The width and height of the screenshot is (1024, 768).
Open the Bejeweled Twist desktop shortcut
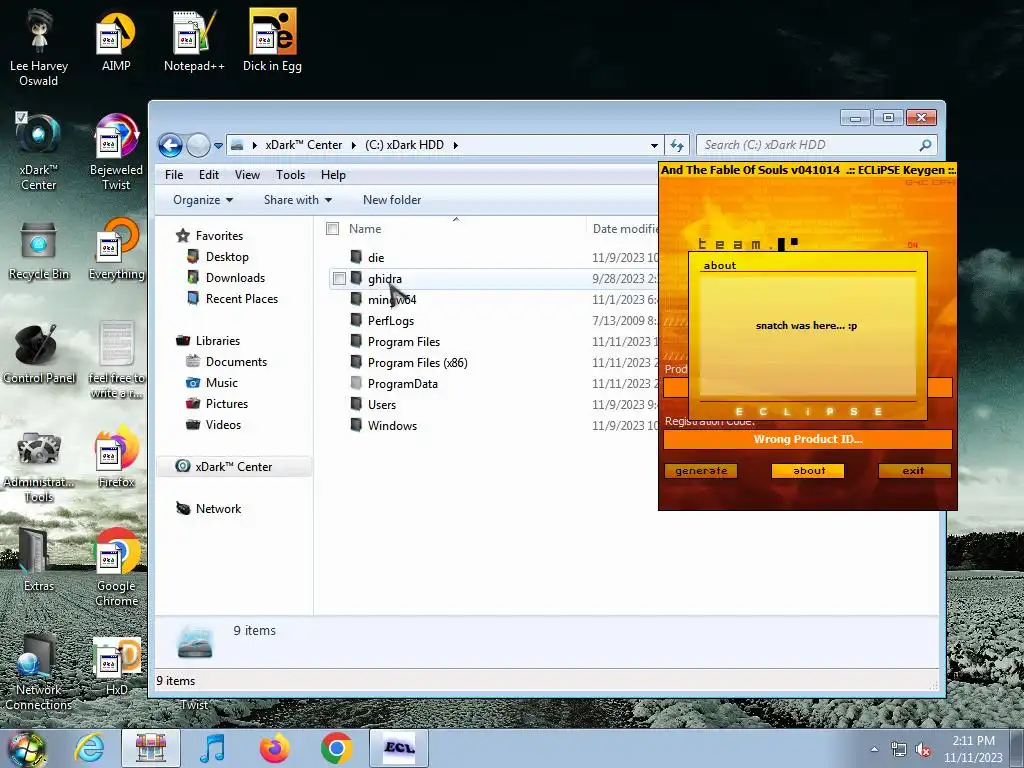point(116,152)
